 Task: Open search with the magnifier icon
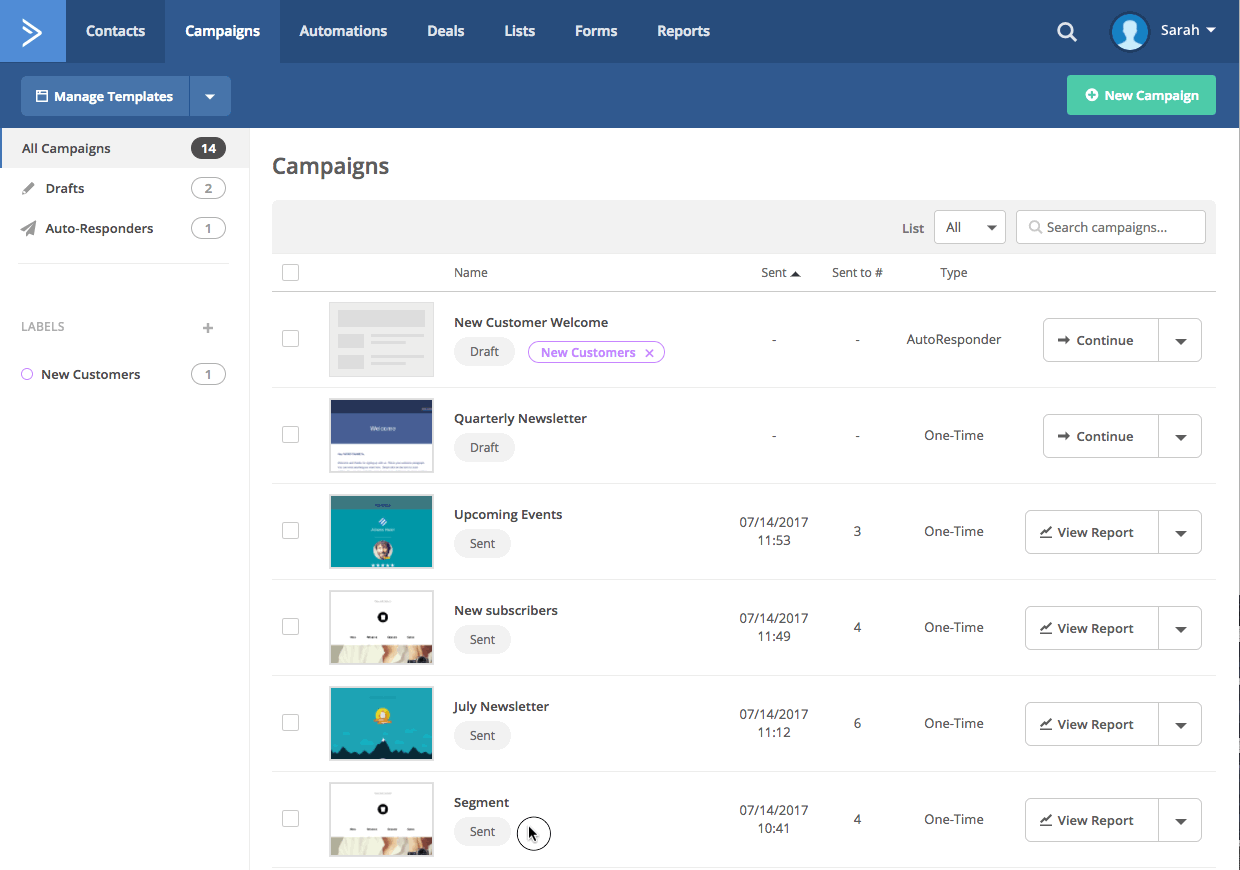point(1067,32)
